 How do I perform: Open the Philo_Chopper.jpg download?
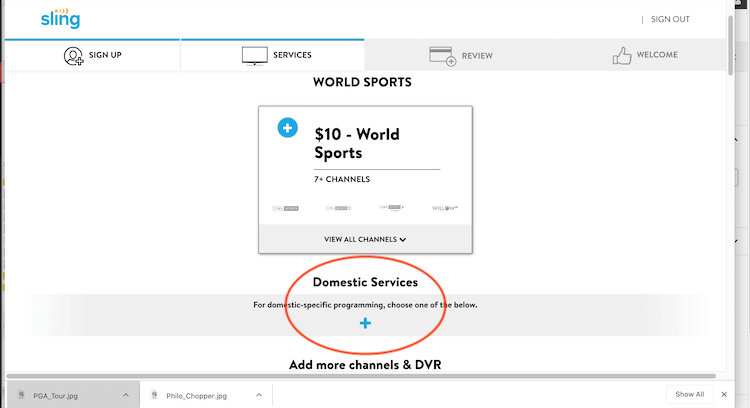pyautogui.click(x=197, y=396)
